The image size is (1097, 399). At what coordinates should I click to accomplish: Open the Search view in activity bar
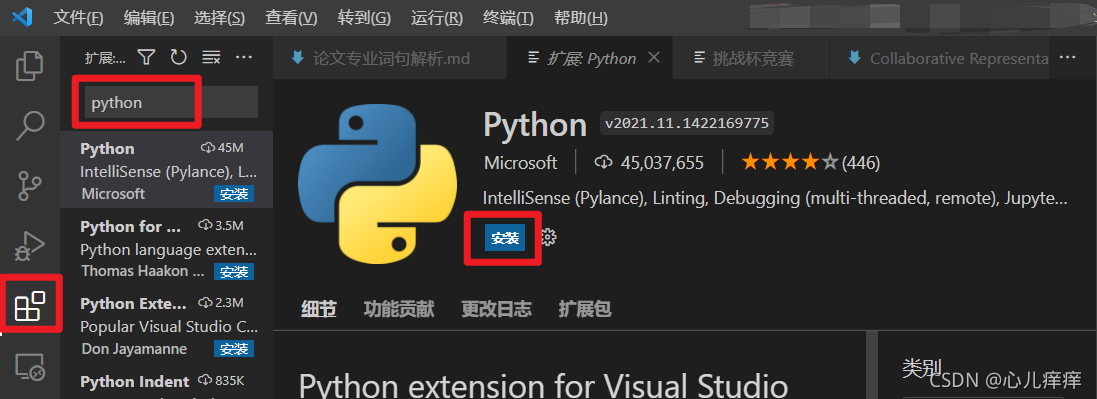[30, 125]
